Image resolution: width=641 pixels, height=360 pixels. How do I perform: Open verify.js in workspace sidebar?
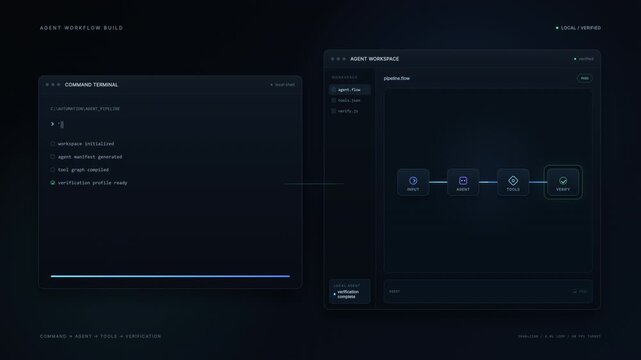pyautogui.click(x=350, y=111)
